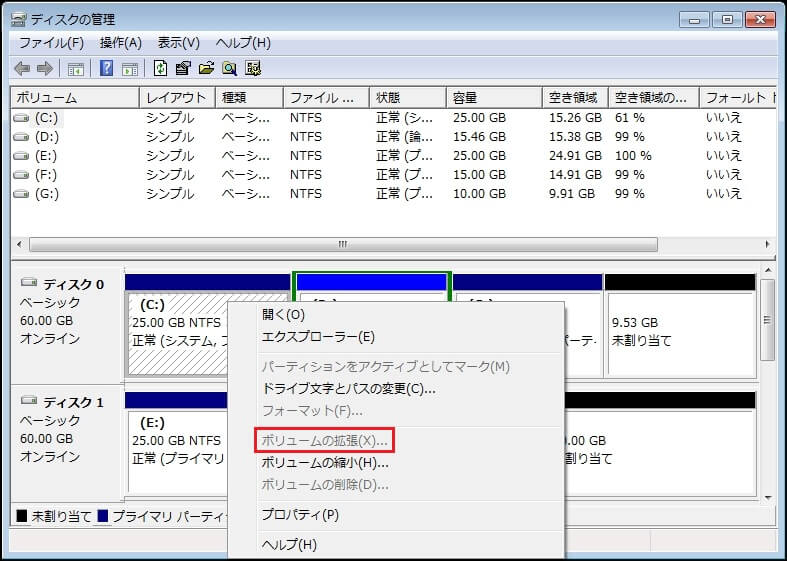
Task: Click the 61 % cell in C: row
Action: tap(630, 118)
